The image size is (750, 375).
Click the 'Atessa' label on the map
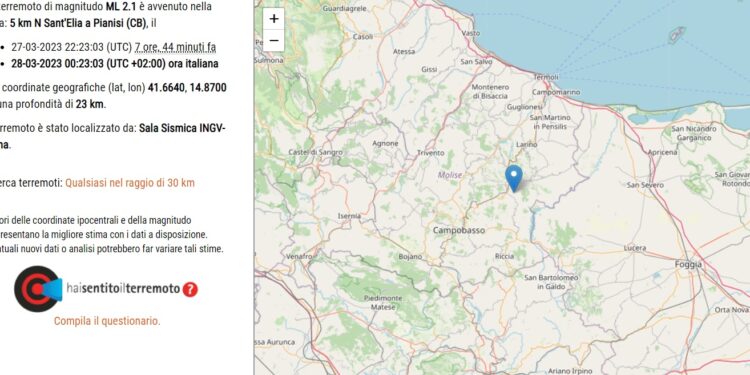(404, 51)
